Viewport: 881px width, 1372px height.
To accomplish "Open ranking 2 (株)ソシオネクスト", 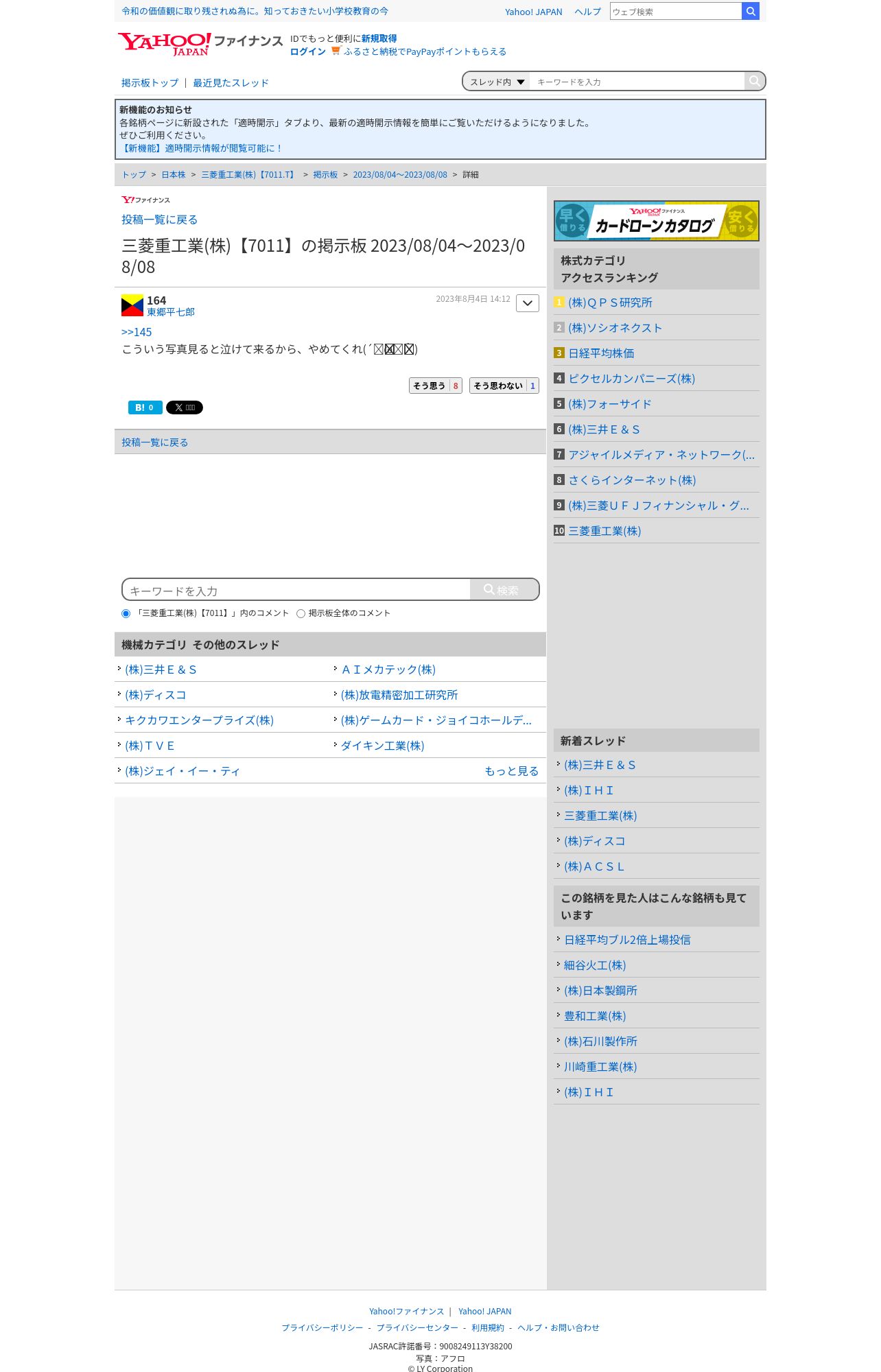I will pyautogui.click(x=615, y=328).
